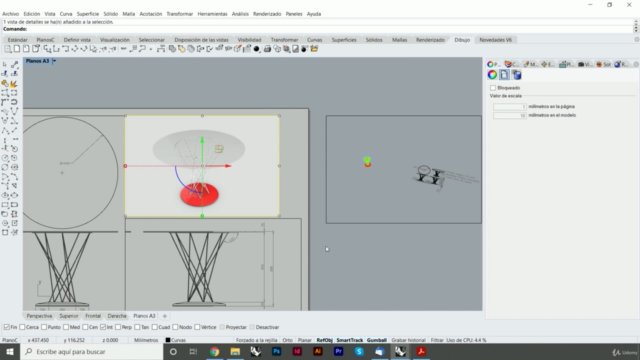Open the detail view page properties icon
640x360 pixels.
[x=504, y=75]
